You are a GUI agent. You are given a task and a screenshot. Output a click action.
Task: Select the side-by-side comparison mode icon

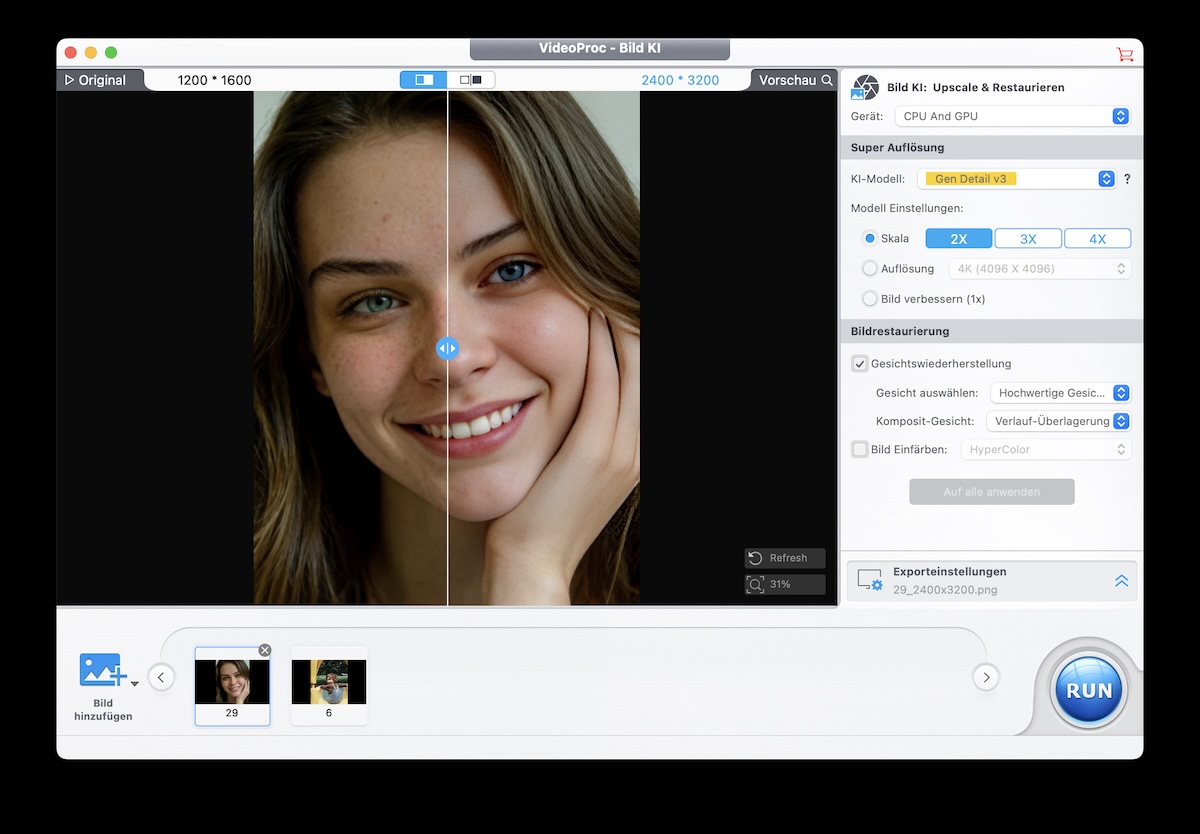(x=471, y=80)
